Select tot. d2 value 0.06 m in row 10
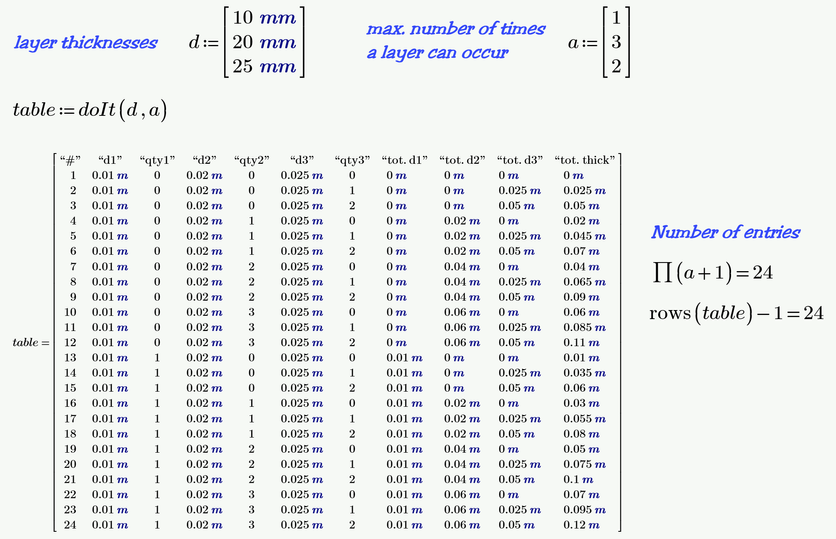Viewport: 836px width, 539px height. tap(462, 312)
